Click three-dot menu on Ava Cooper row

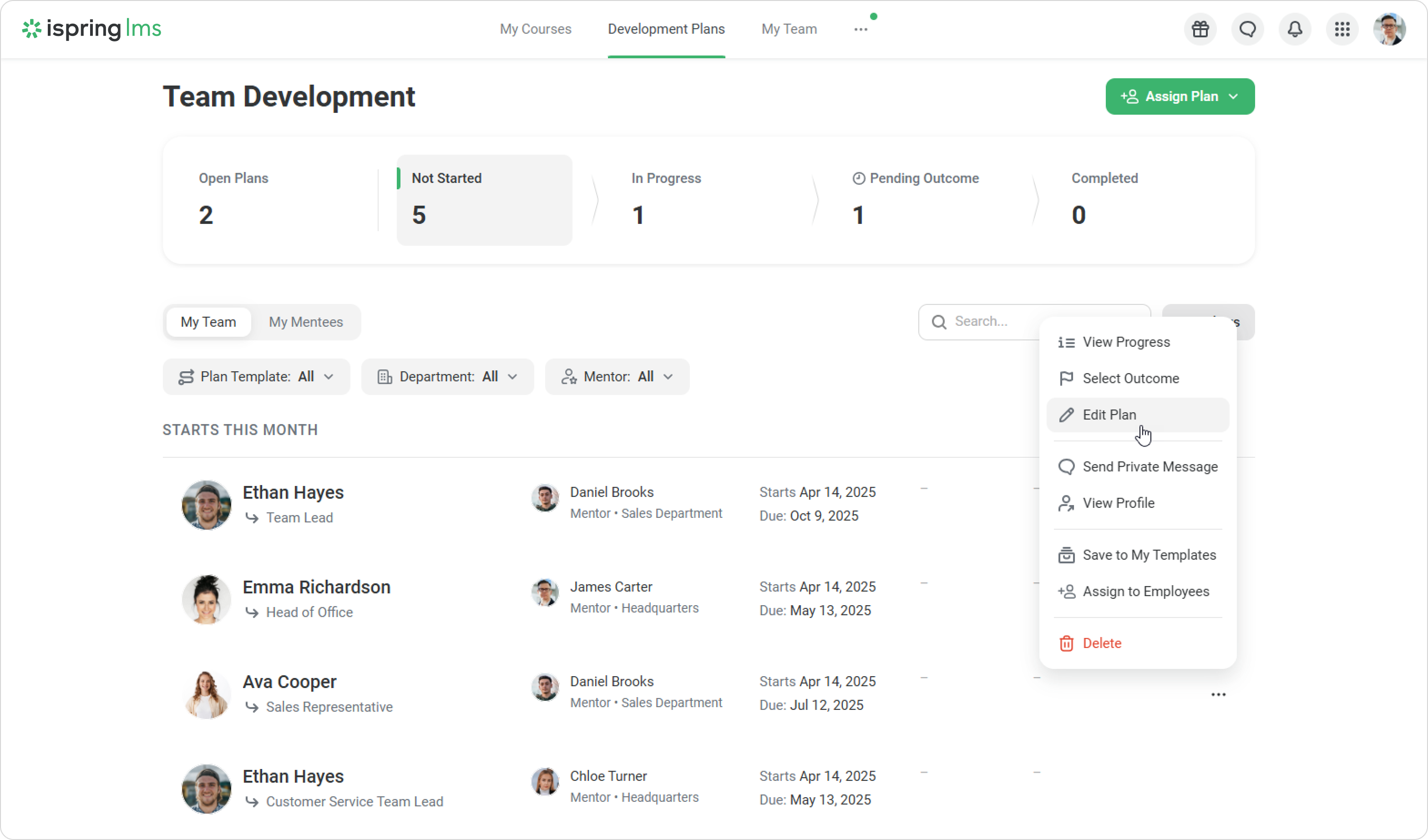click(1218, 694)
